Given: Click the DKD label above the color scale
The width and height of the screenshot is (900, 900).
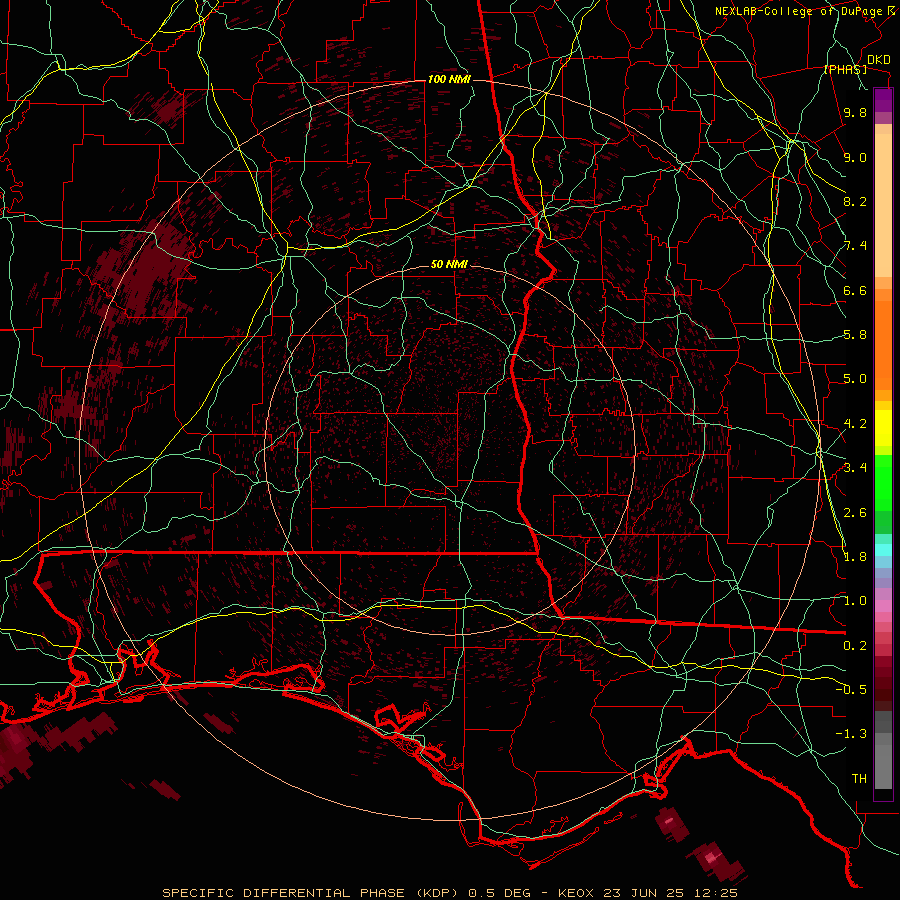Looking at the screenshot, I should click(878, 60).
